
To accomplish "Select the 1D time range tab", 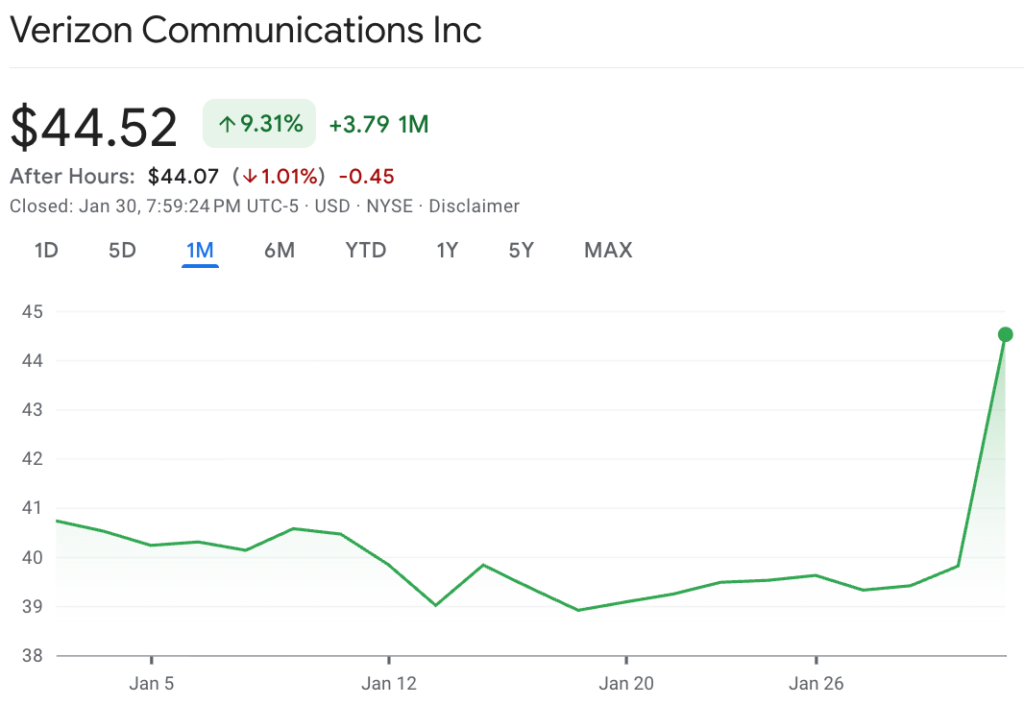I will [x=46, y=250].
